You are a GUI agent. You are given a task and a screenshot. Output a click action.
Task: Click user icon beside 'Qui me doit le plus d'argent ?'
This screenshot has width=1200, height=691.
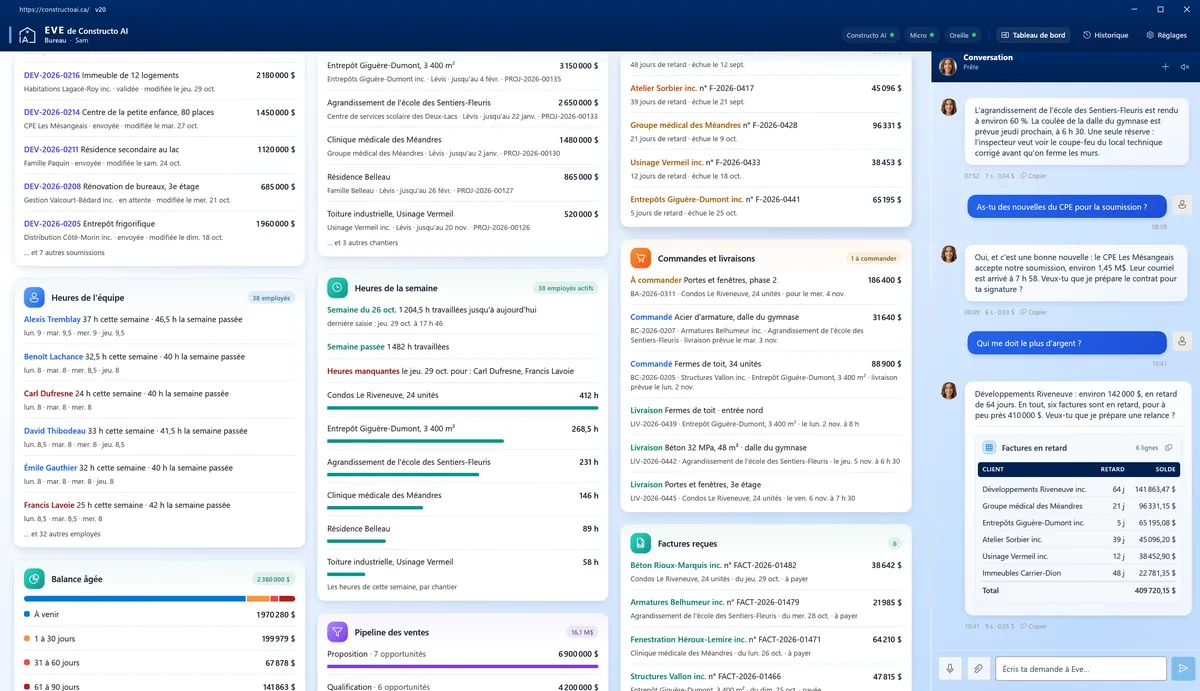click(x=1182, y=342)
